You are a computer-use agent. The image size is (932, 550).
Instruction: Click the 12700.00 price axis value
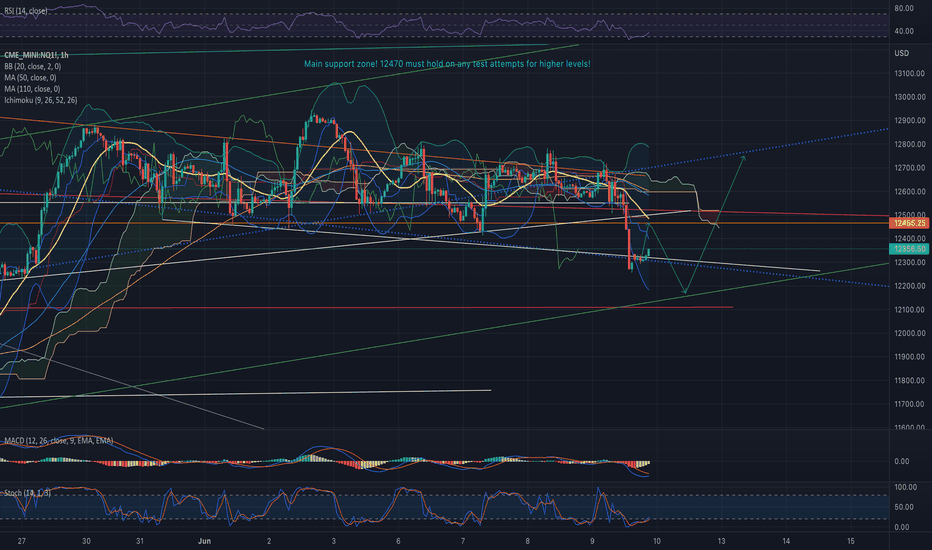[909, 168]
